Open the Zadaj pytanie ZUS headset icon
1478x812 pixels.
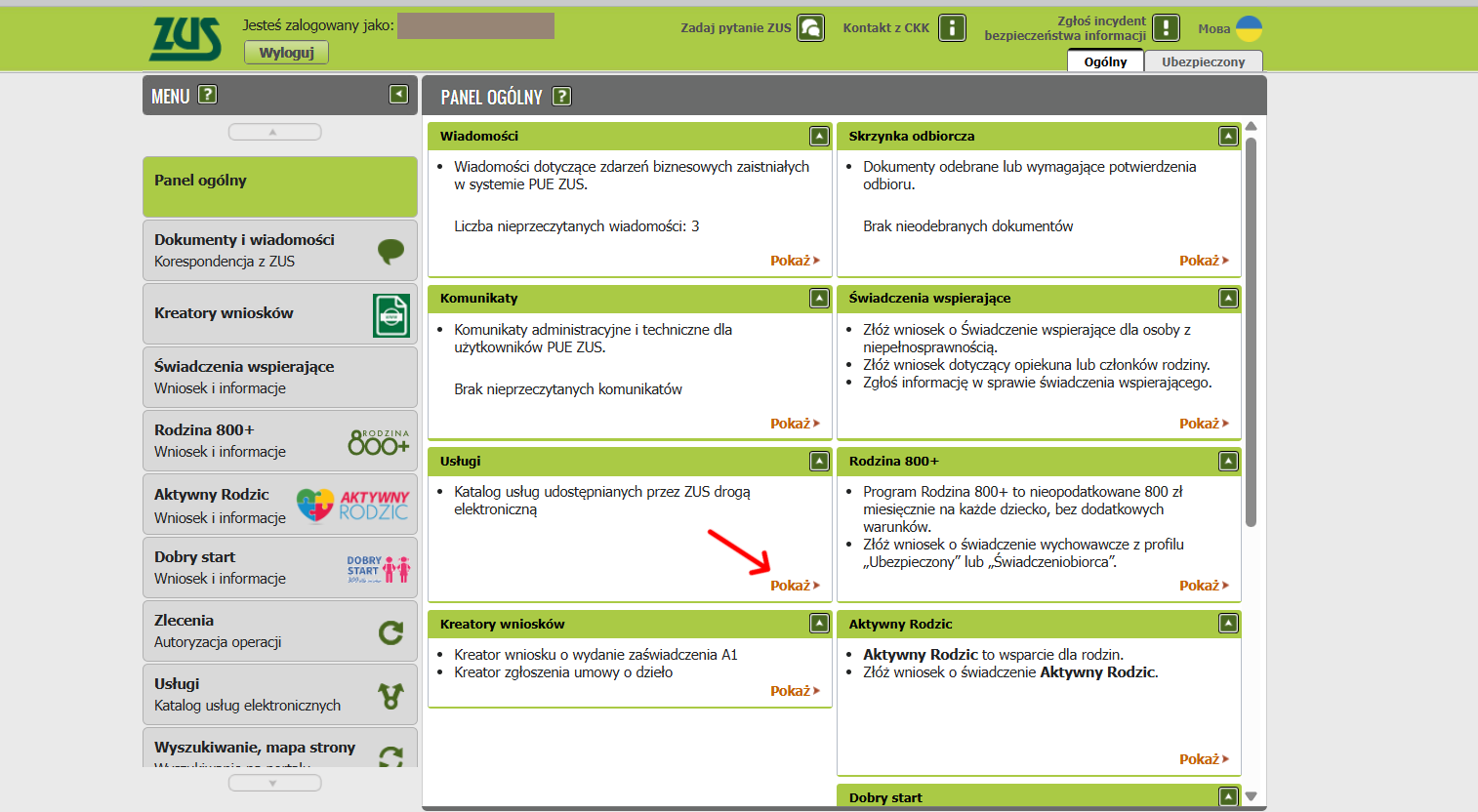[810, 28]
